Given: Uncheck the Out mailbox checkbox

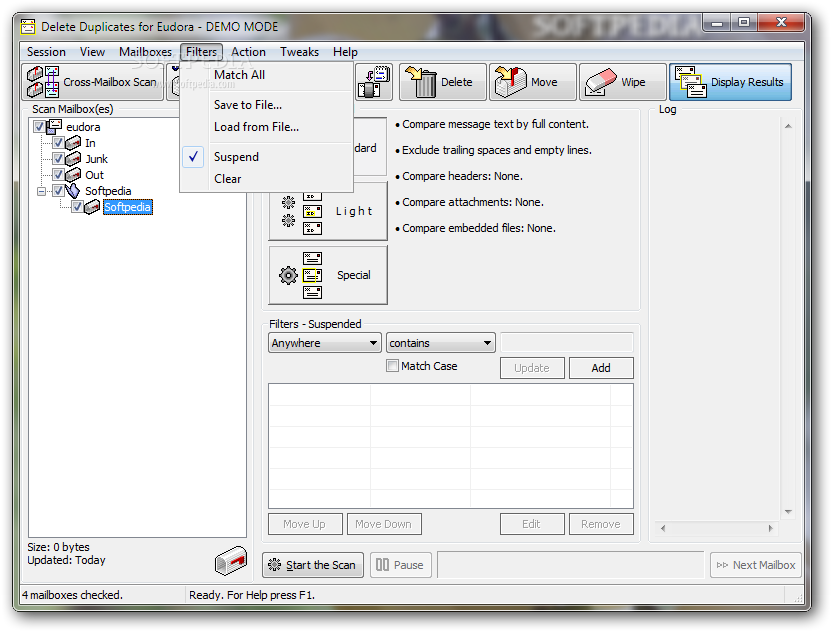Looking at the screenshot, I should (58, 175).
